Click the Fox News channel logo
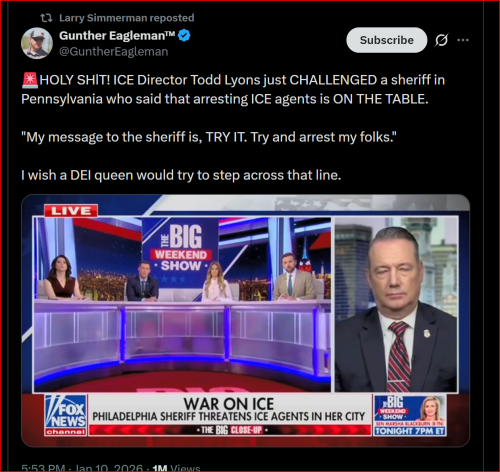The width and height of the screenshot is (500, 472). click(x=66, y=415)
